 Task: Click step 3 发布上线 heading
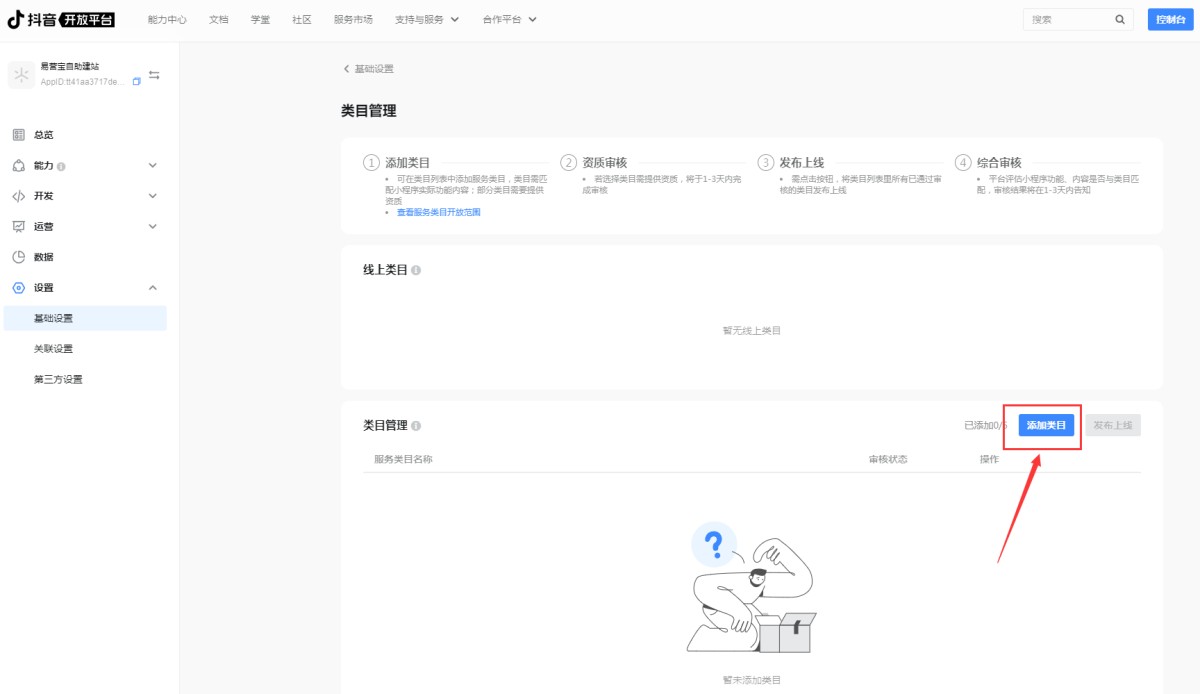pos(801,162)
